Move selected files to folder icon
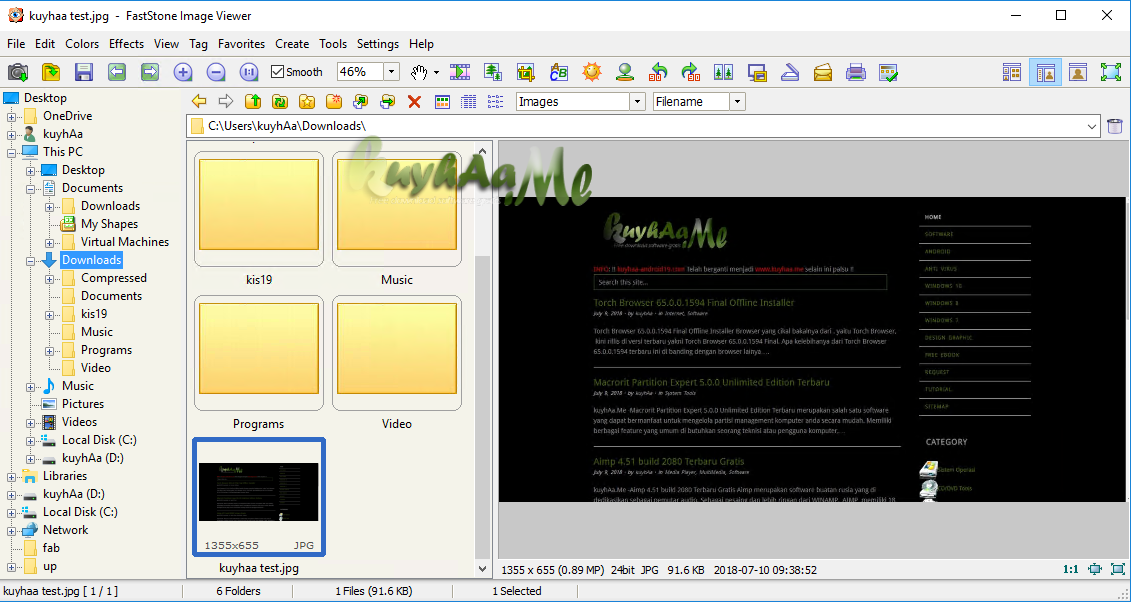This screenshot has width=1132, height=602. pyautogui.click(x=388, y=102)
